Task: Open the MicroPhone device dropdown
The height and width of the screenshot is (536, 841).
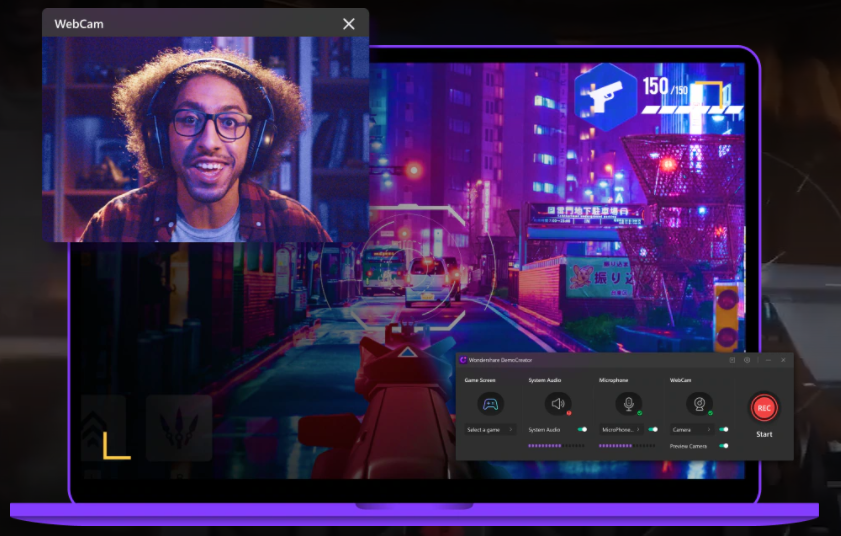Action: pyautogui.click(x=622, y=430)
